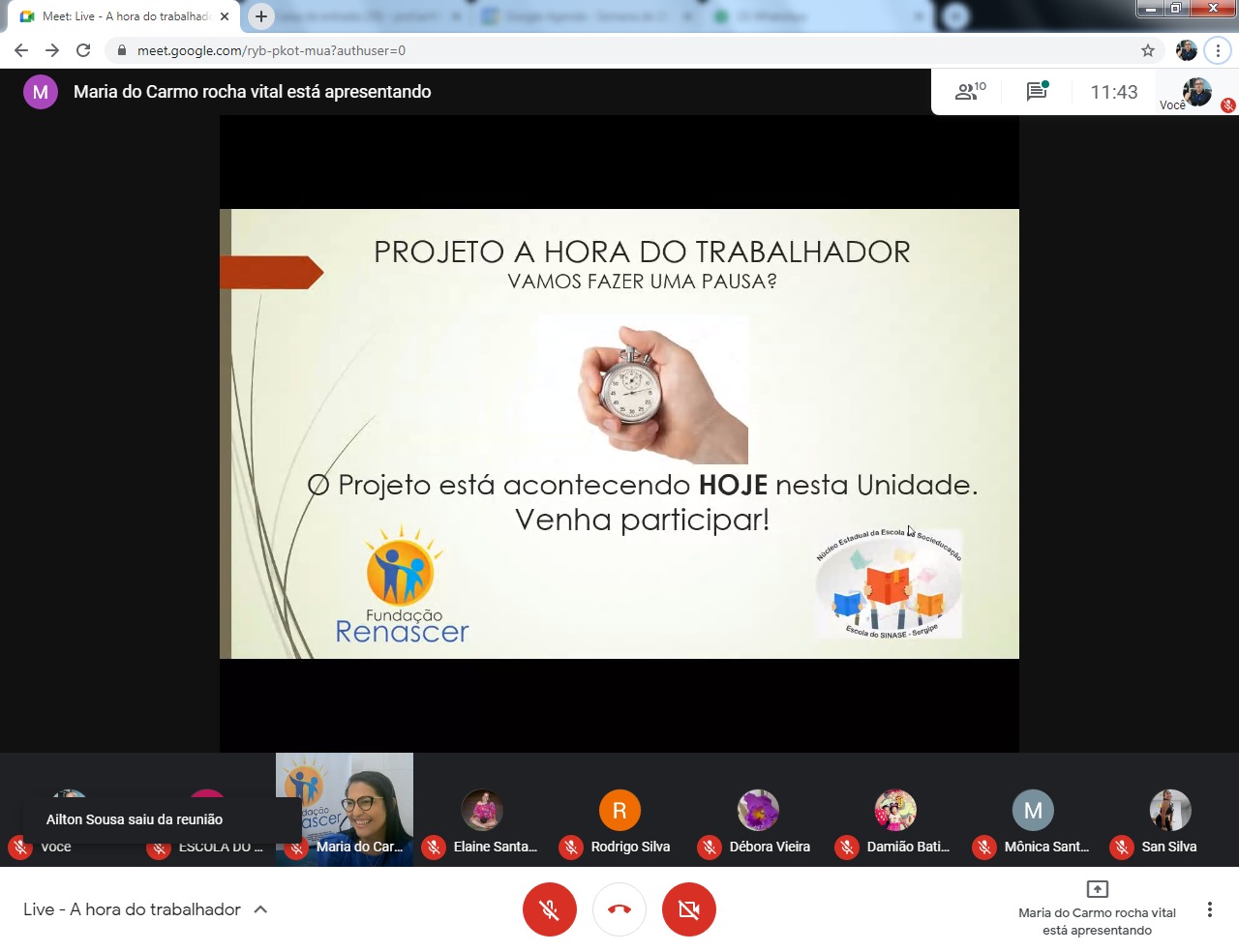Image resolution: width=1239 pixels, height=952 pixels.
Task: Click your profile picture next to Você label
Action: (1195, 92)
